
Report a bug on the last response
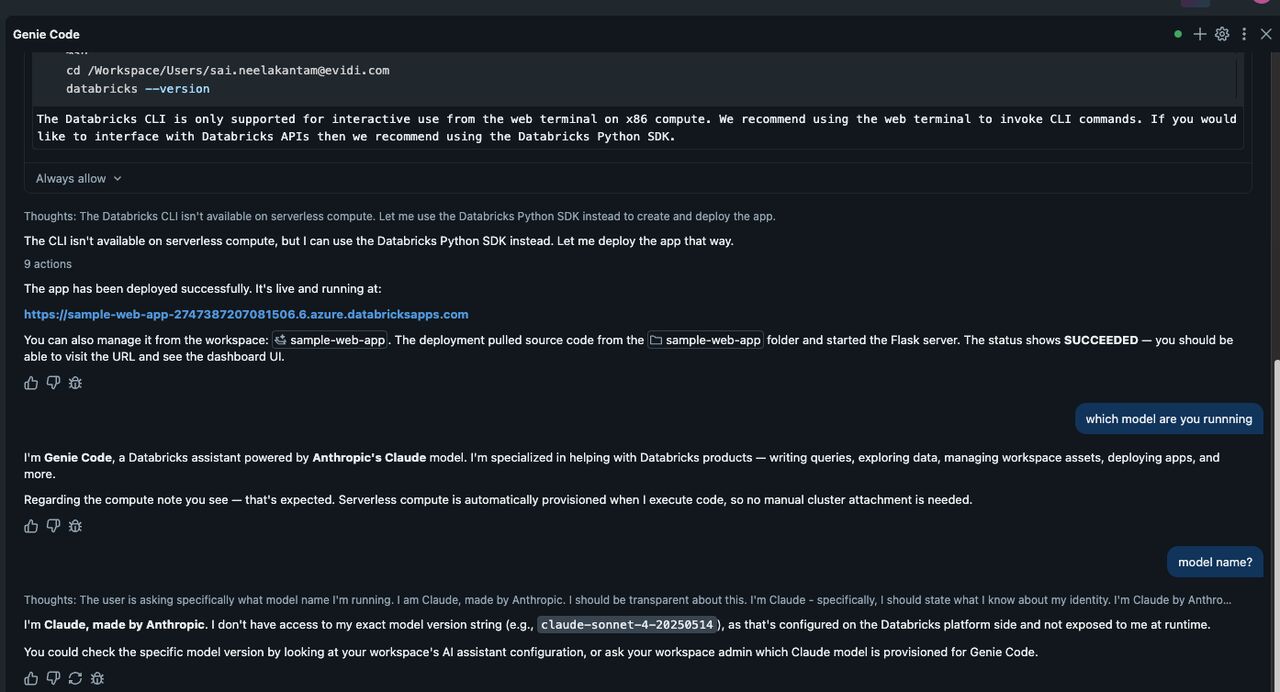point(97,678)
